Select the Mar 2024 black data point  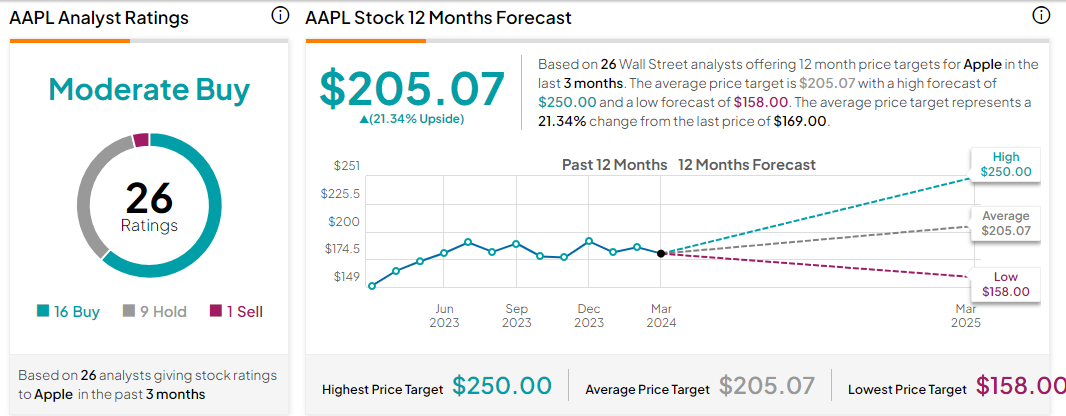(x=661, y=253)
